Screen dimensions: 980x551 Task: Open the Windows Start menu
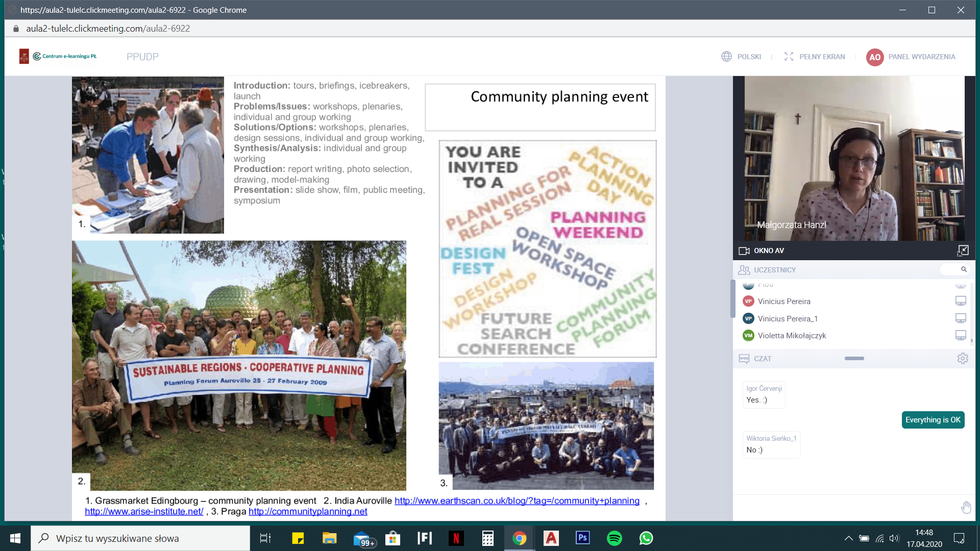pyautogui.click(x=15, y=539)
